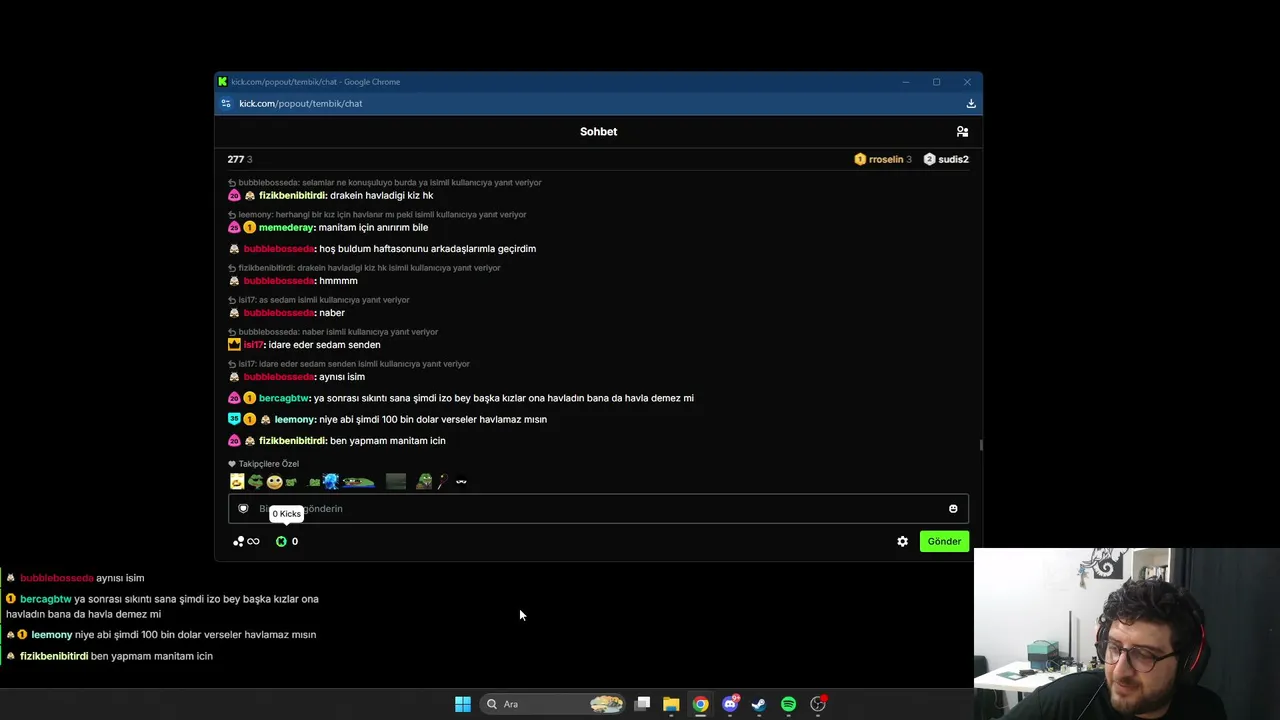
Task: Insert the yellow round face emote
Action: (x=274, y=482)
